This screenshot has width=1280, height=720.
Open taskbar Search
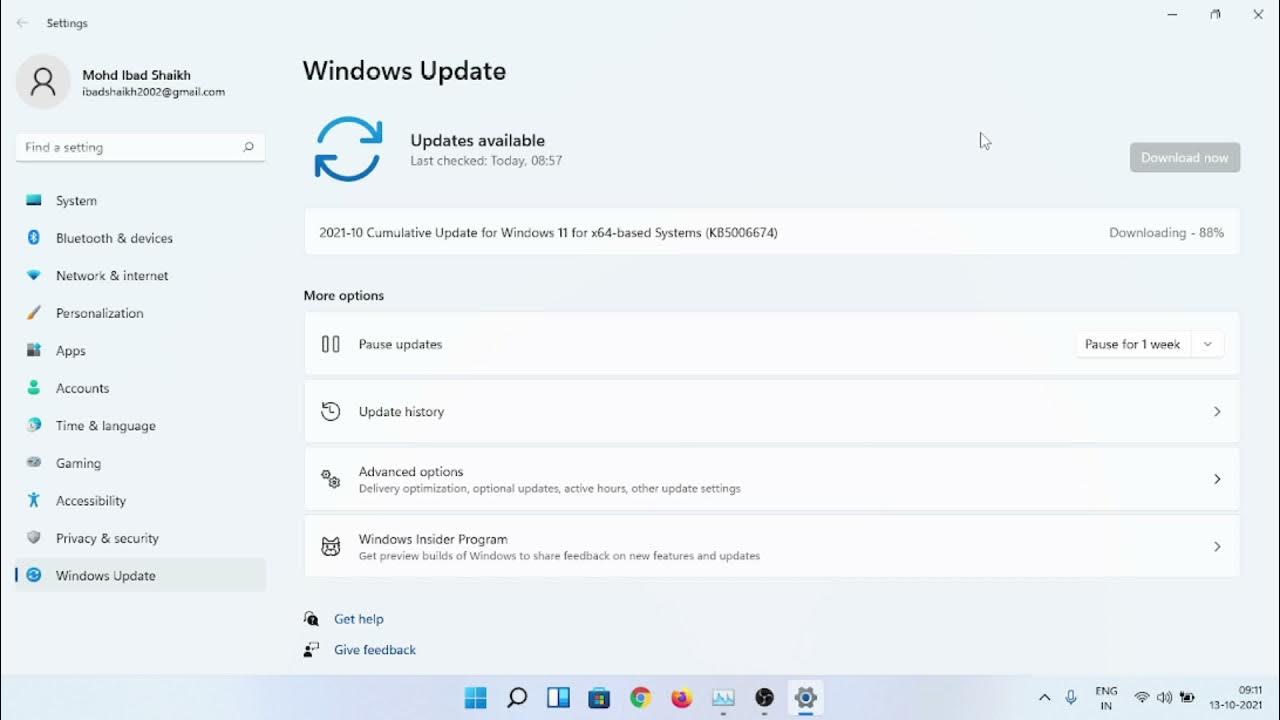pos(517,698)
